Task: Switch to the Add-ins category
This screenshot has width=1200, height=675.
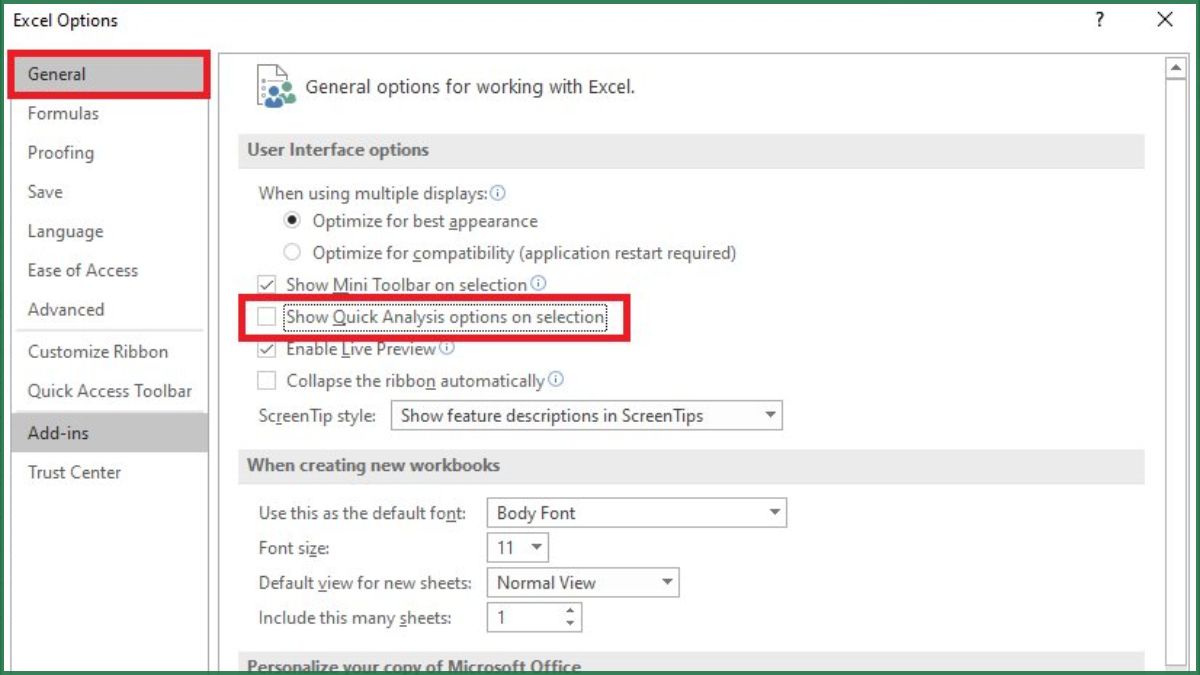Action: click(108, 433)
